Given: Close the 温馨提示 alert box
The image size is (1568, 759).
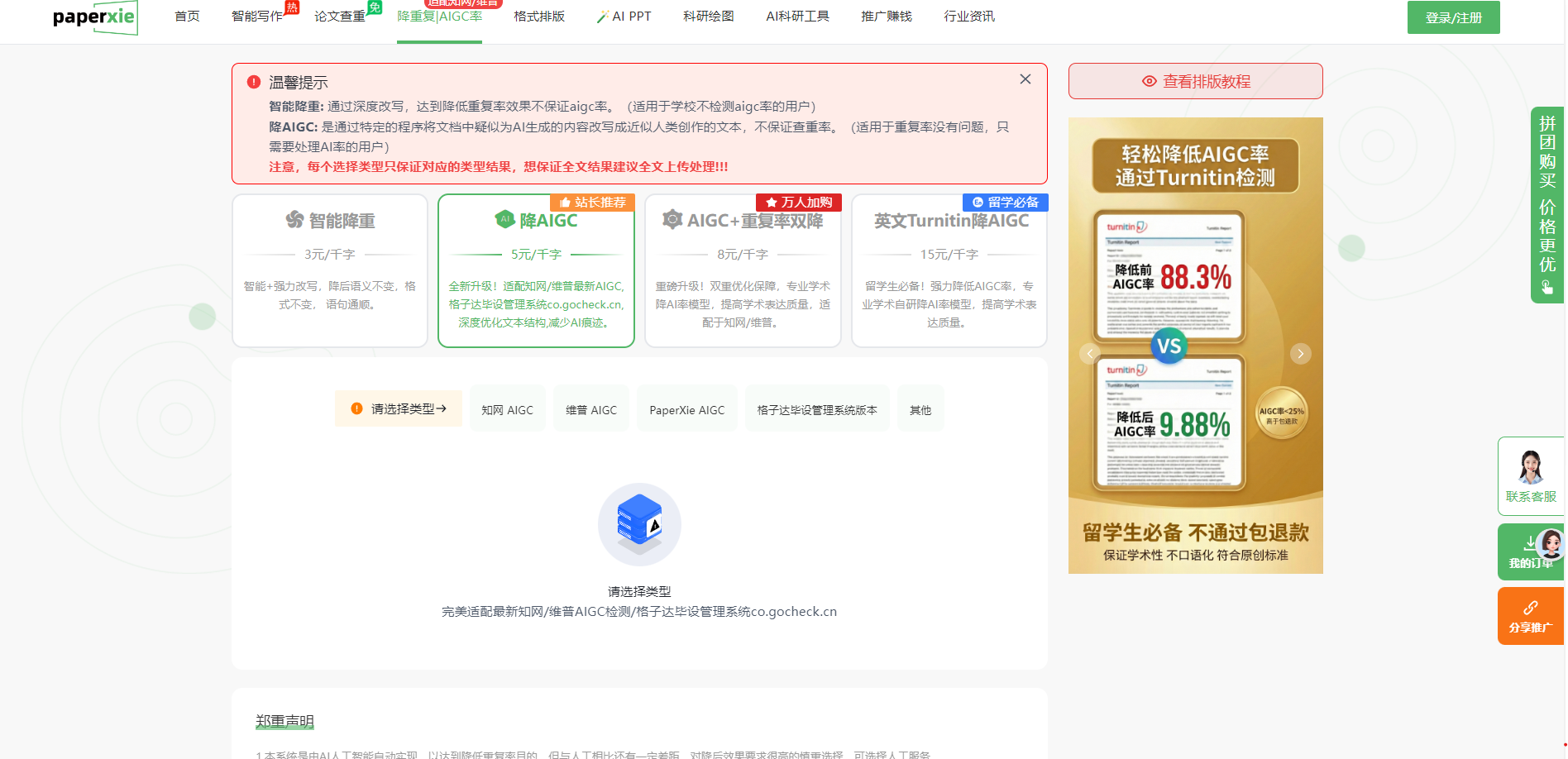Looking at the screenshot, I should (x=1025, y=79).
